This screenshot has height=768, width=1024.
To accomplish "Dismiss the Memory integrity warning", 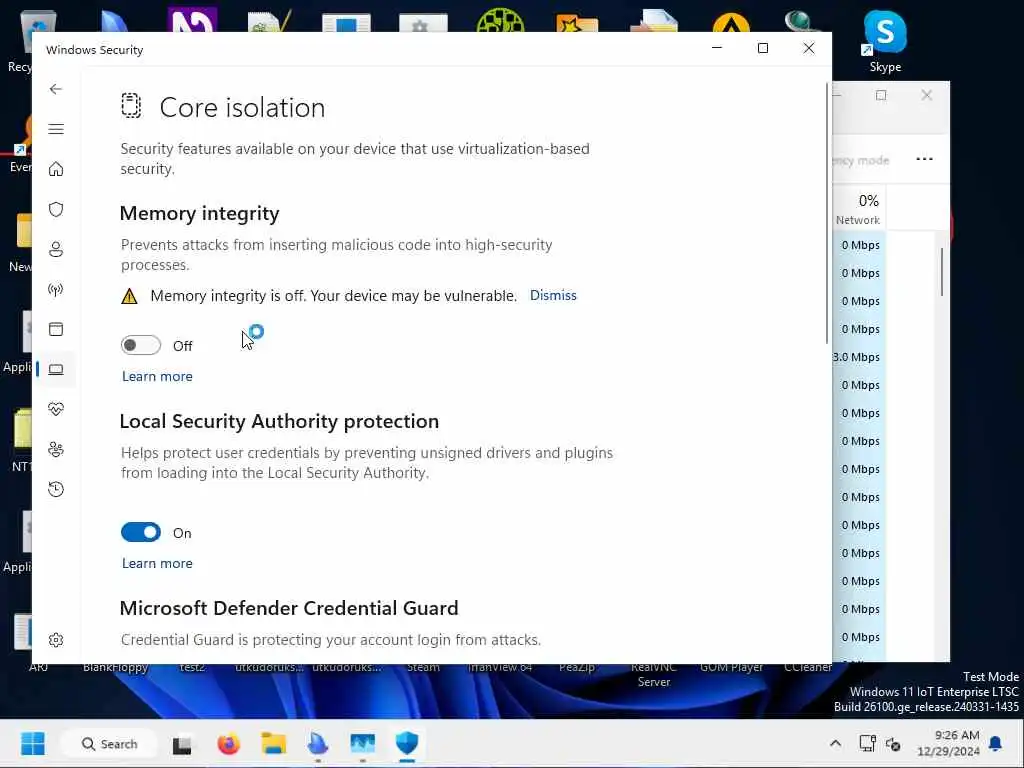I will click(x=553, y=295).
